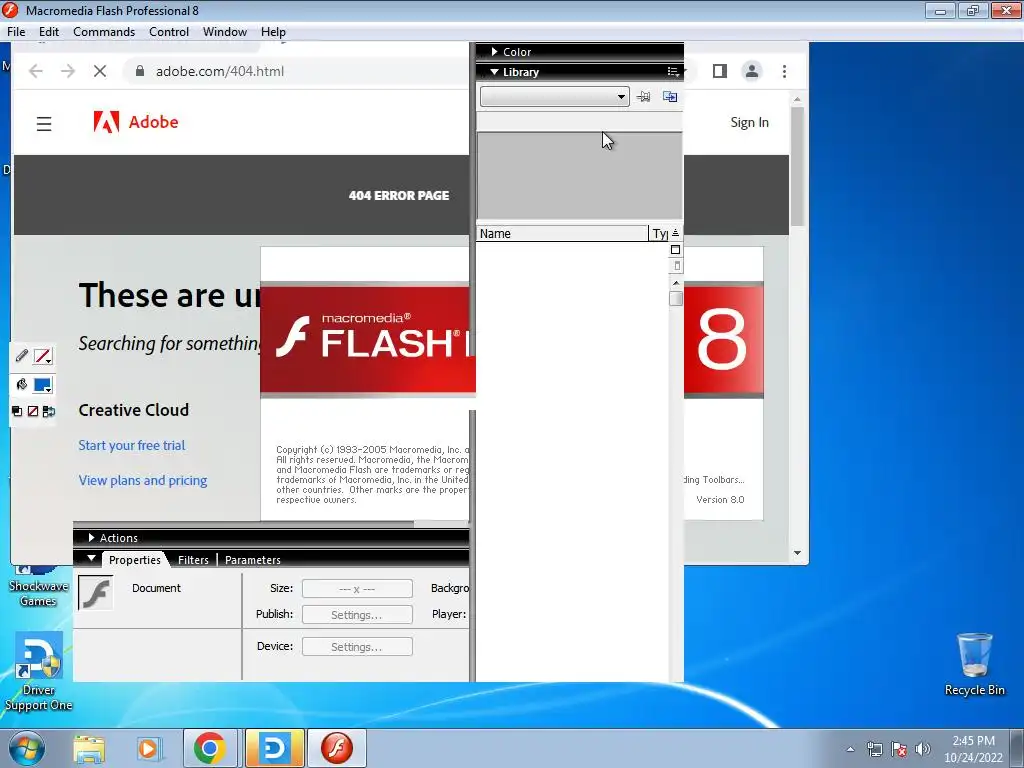
Task: Toggle library sort order icon
Action: 675,233
